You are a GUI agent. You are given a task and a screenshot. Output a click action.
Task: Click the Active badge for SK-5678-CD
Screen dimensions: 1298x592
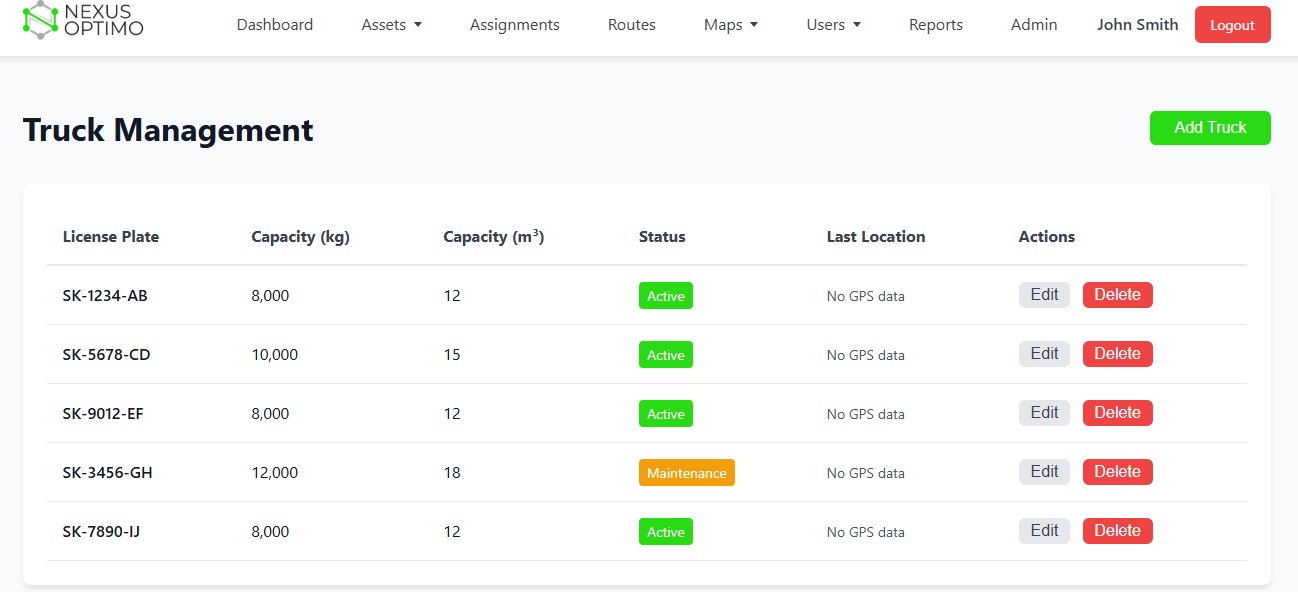pyautogui.click(x=666, y=355)
